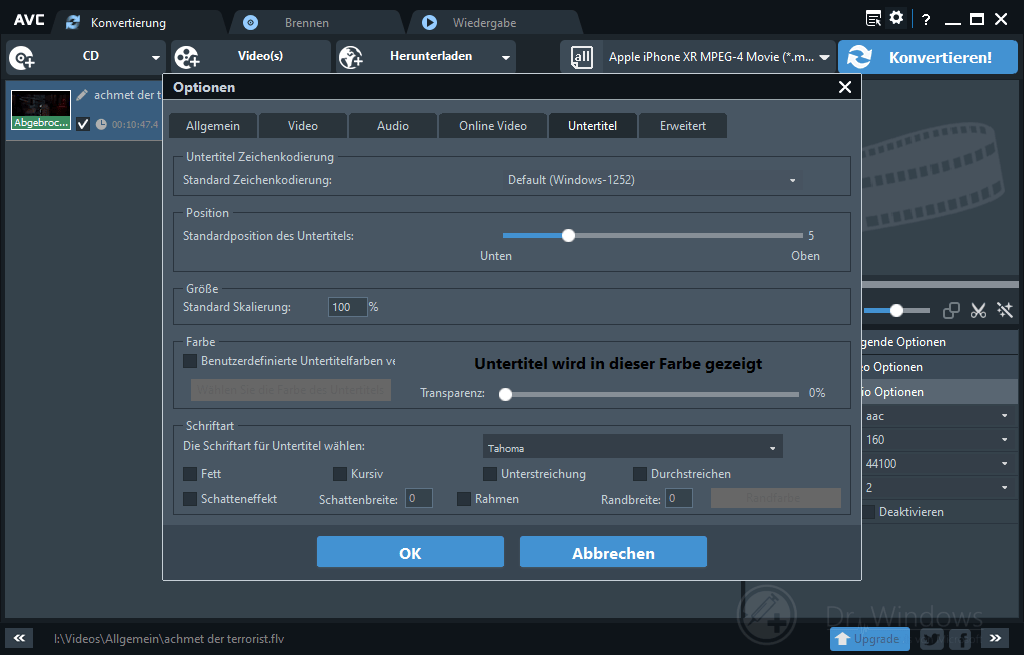Click the pencil rename icon beside file name
This screenshot has height=655, width=1024.
[x=82, y=95]
